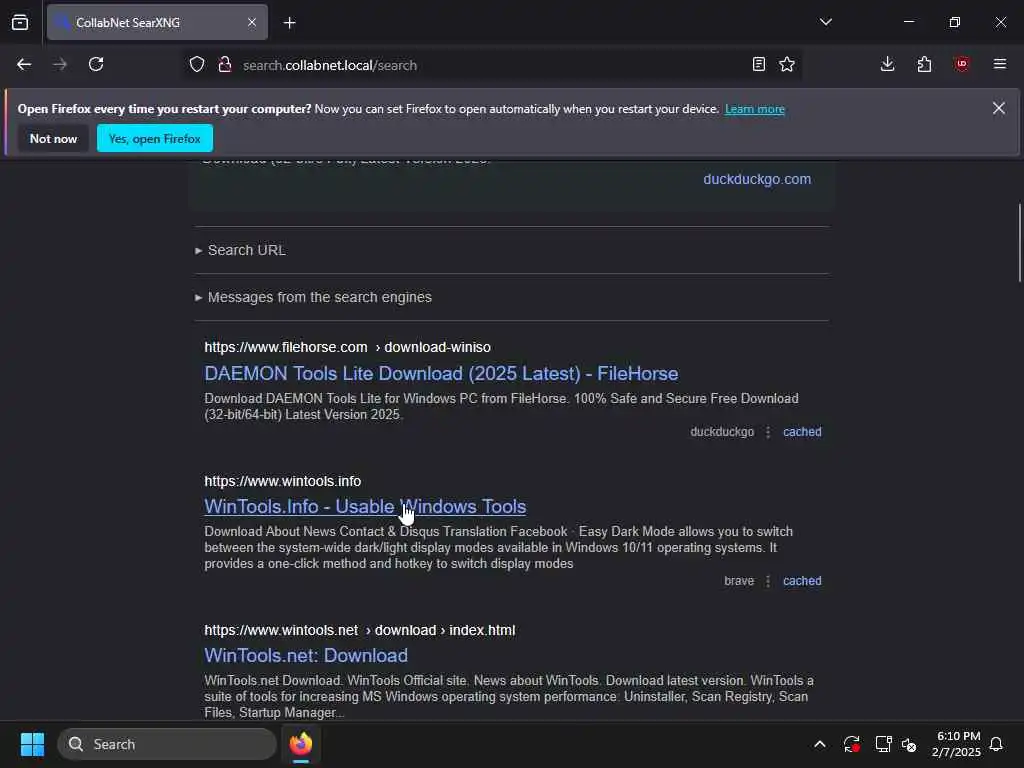Viewport: 1024px width, 768px height.
Task: Open tracking protection shield icon
Action: [197, 65]
